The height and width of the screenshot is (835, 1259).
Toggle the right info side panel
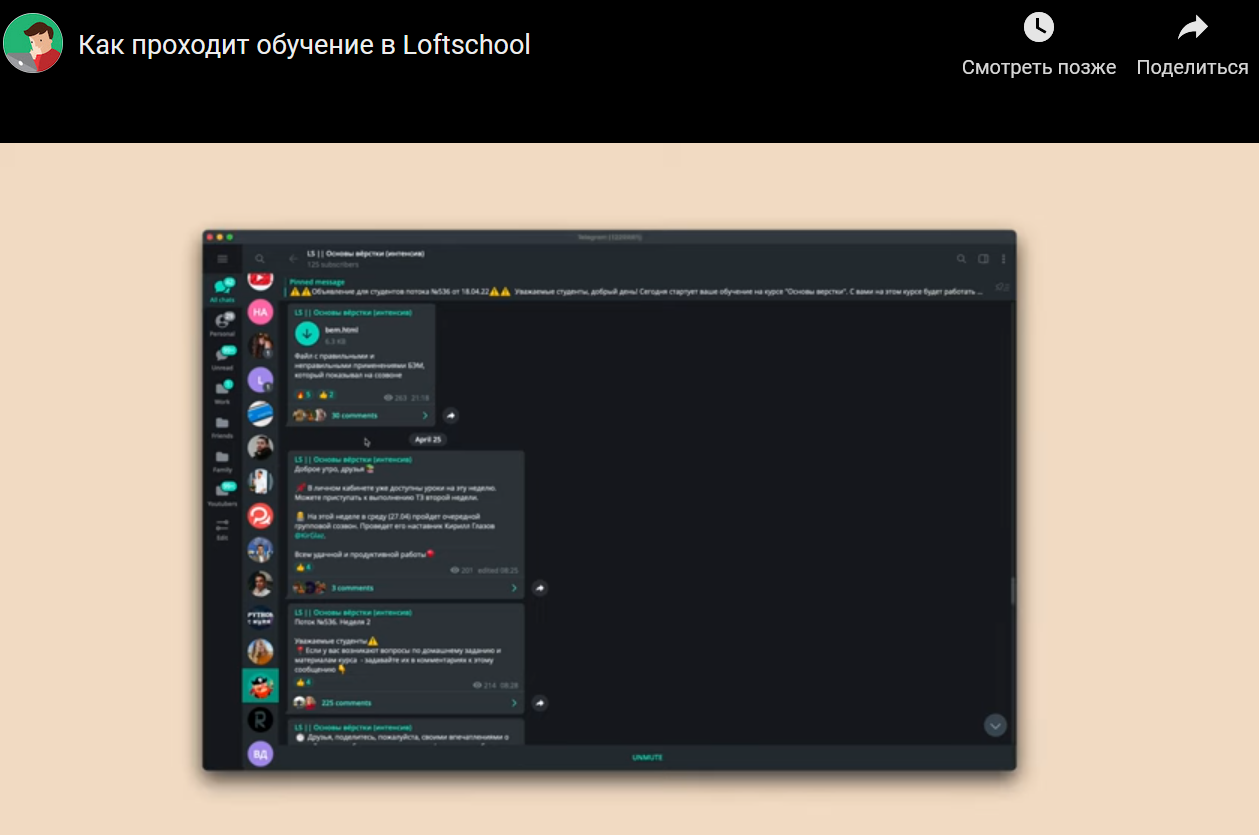tap(983, 259)
